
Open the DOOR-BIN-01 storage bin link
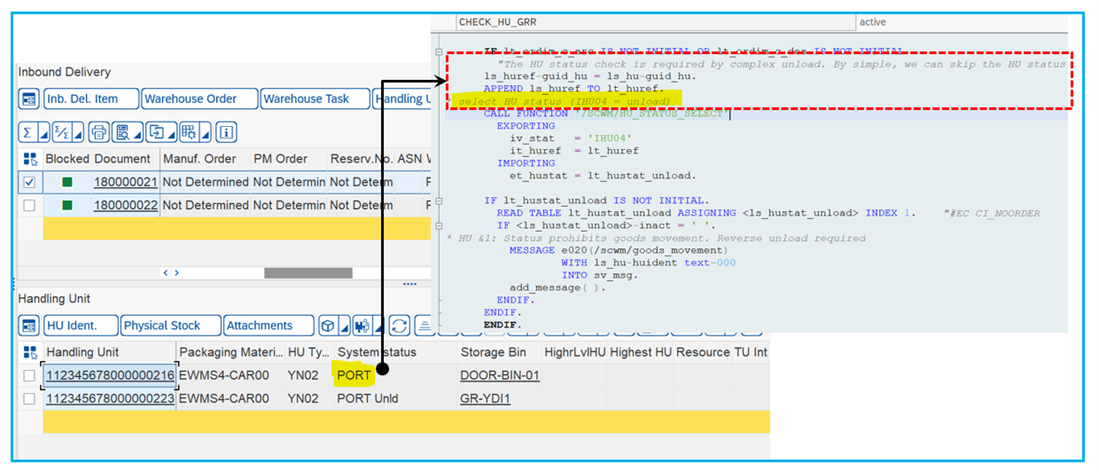(499, 376)
